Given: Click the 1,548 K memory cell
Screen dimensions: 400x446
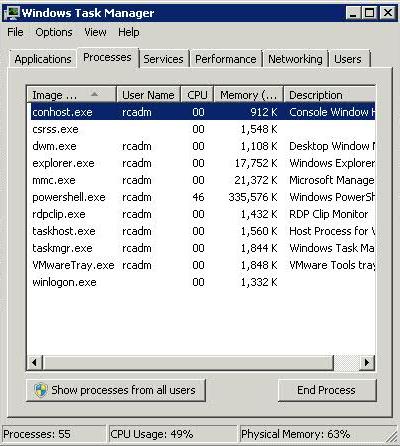Looking at the screenshot, I should [x=259, y=129].
